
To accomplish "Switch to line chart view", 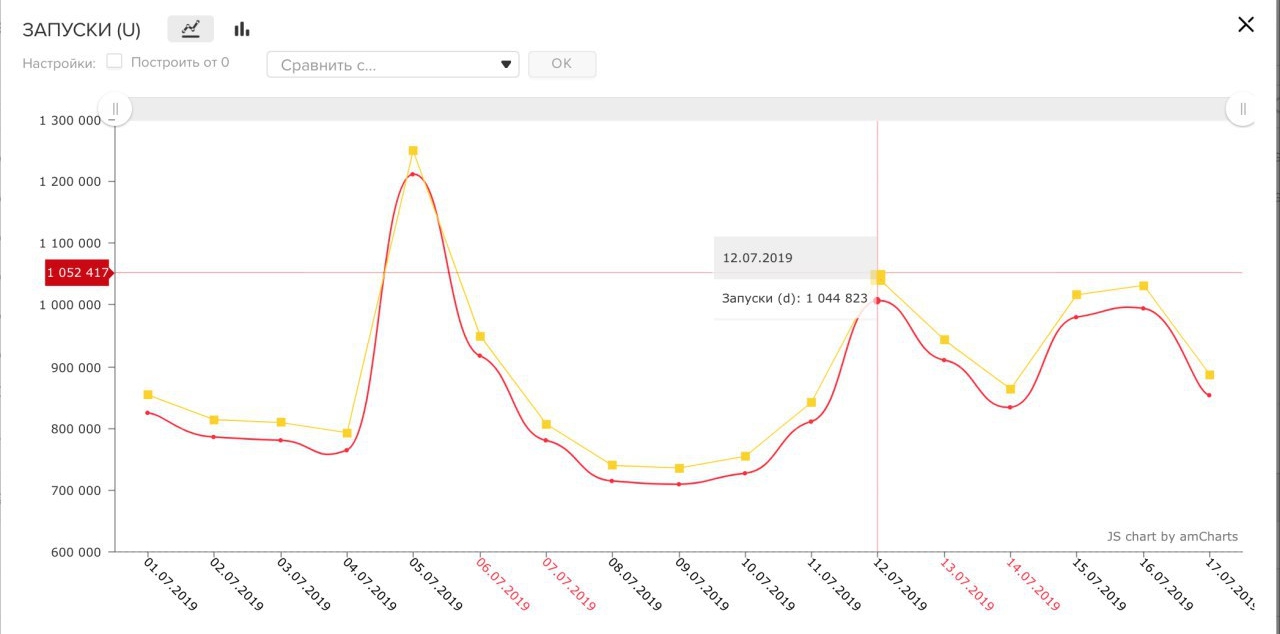I will (190, 29).
